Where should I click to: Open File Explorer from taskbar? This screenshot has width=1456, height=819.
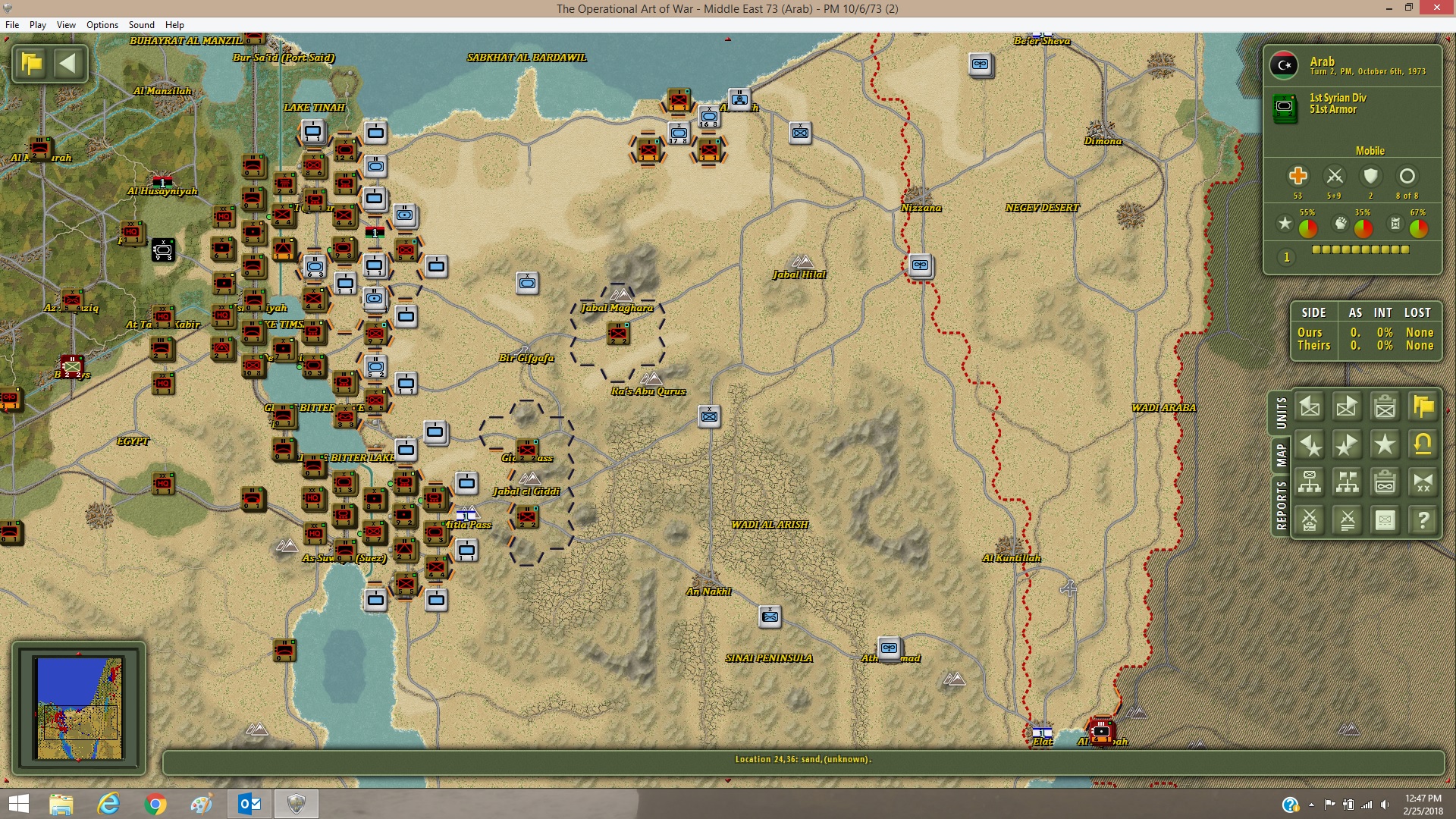[61, 804]
